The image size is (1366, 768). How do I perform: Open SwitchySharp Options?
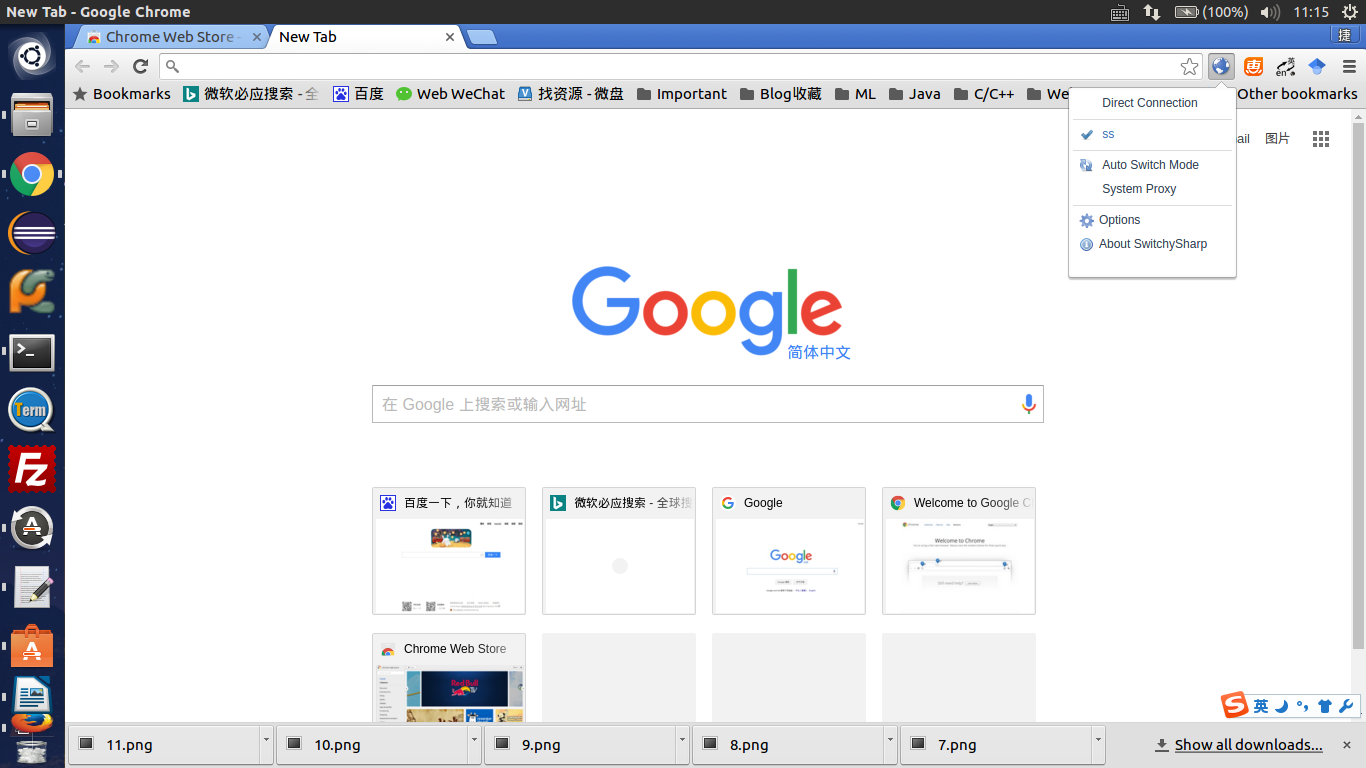pos(1152,220)
